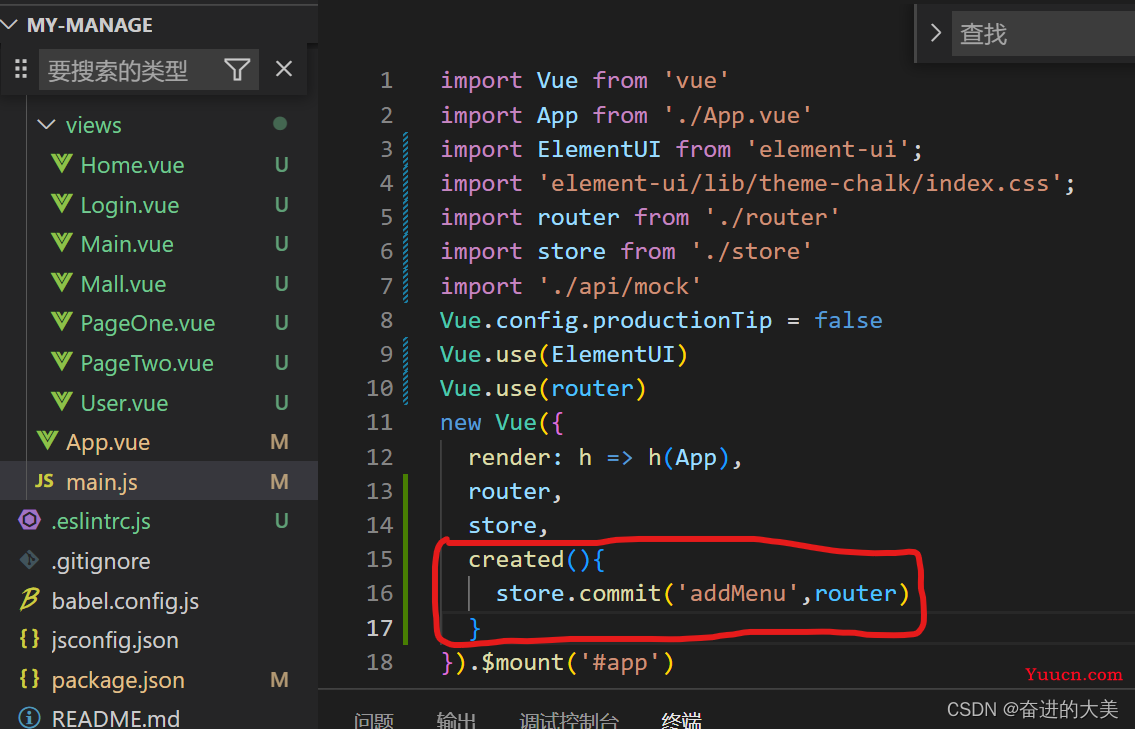This screenshot has height=729, width=1135.
Task: Open README.md in the file tree
Action: 116,718
